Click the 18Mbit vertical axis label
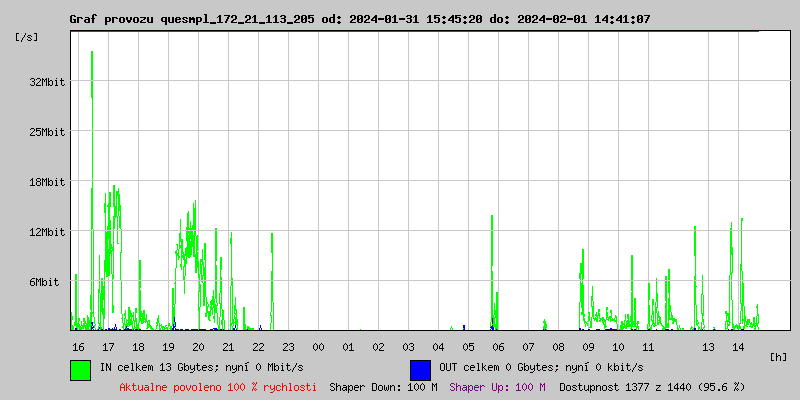 (47, 182)
